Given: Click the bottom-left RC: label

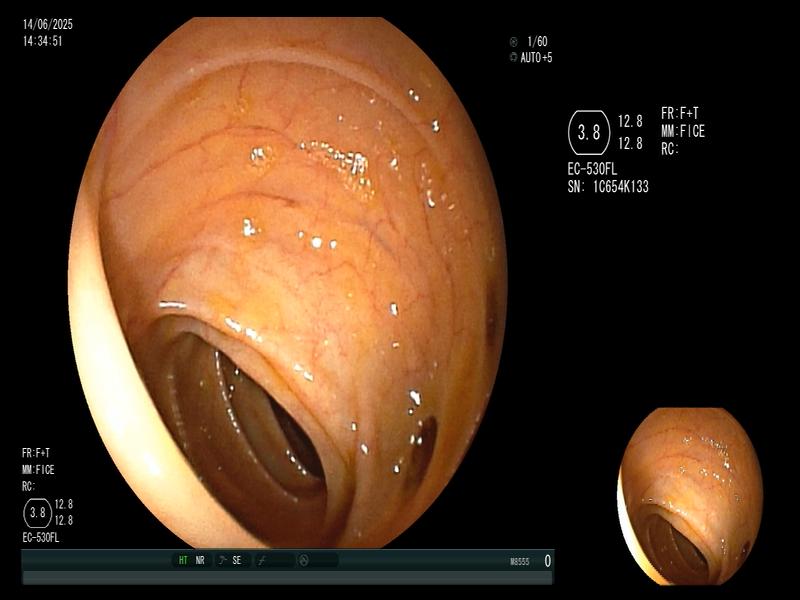Looking at the screenshot, I should (28, 487).
